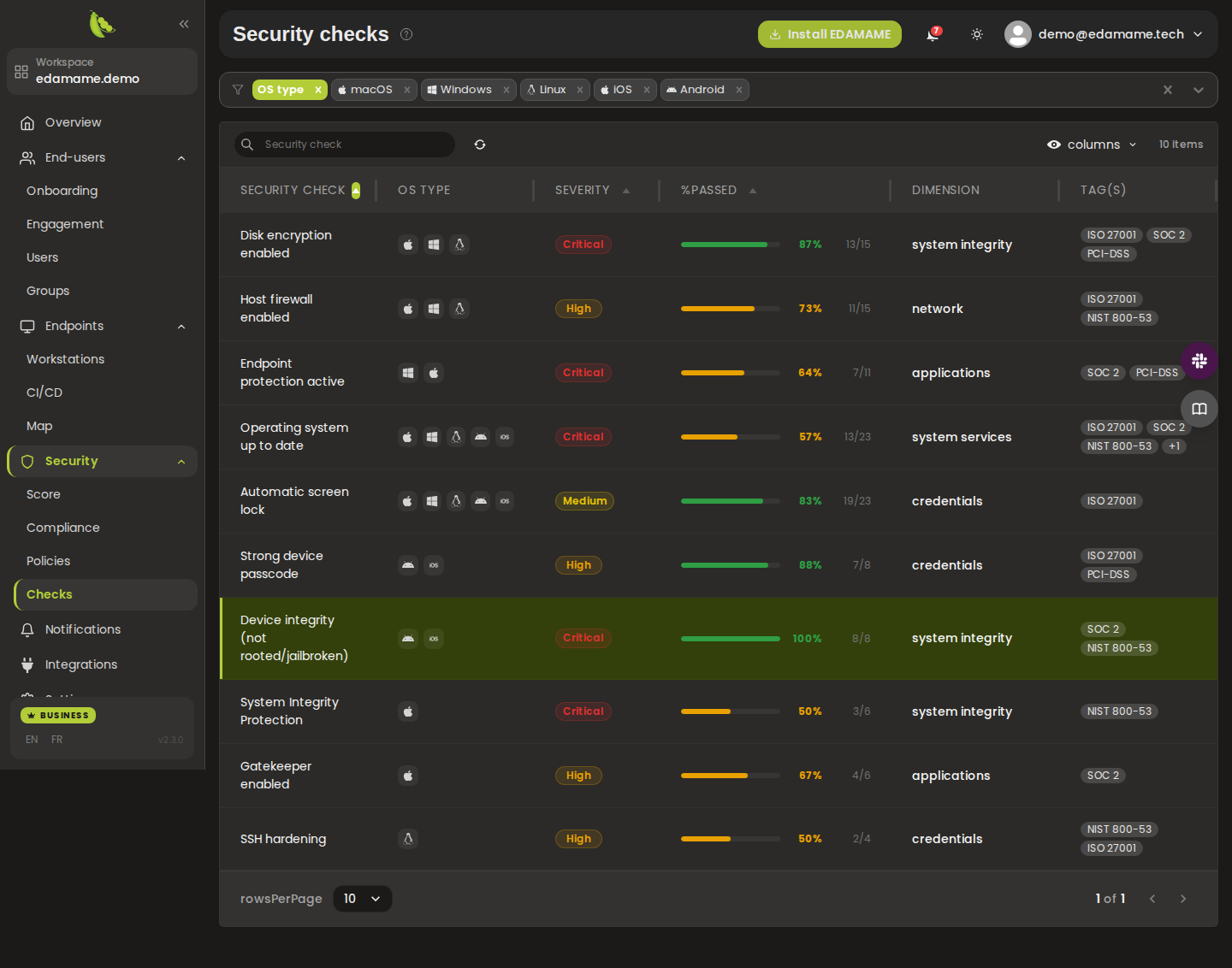This screenshot has height=968, width=1232.
Task: Click Linux icon in SSH hardening row
Action: 408,839
